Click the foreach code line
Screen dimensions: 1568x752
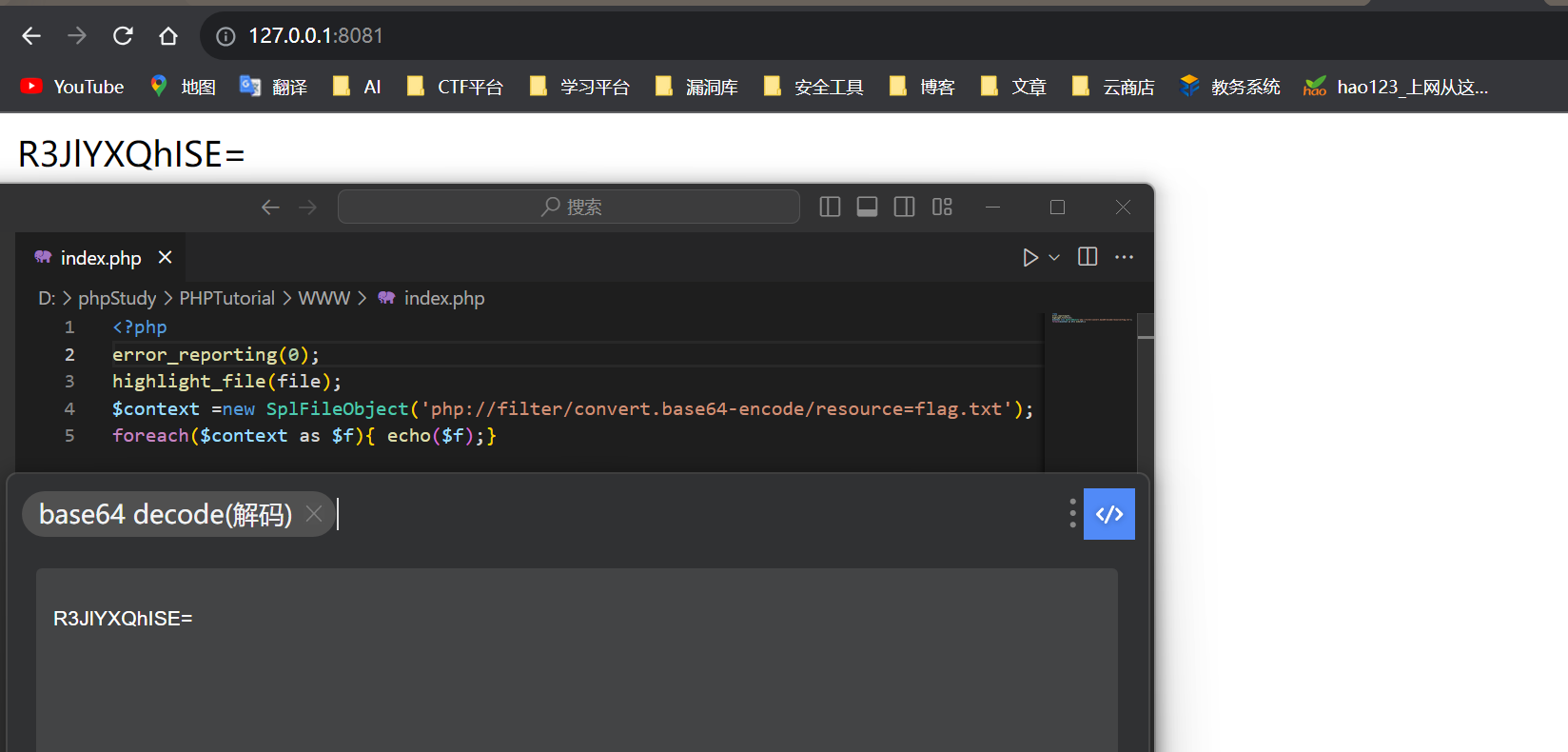point(304,436)
